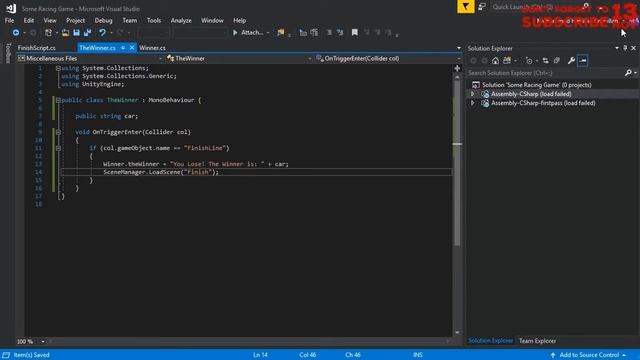Start debugging with Attach play button
Image resolution: width=640 pixels, height=360 pixels.
(x=248, y=33)
